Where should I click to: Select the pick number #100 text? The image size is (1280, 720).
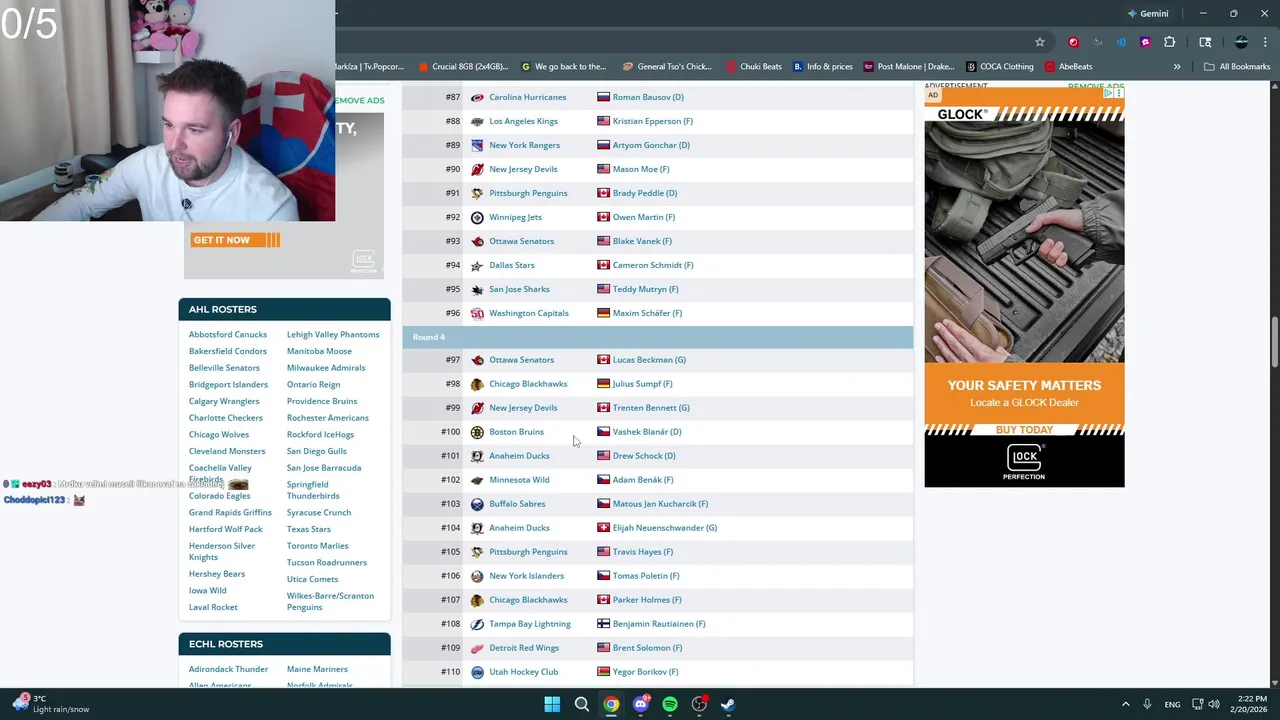coord(450,432)
